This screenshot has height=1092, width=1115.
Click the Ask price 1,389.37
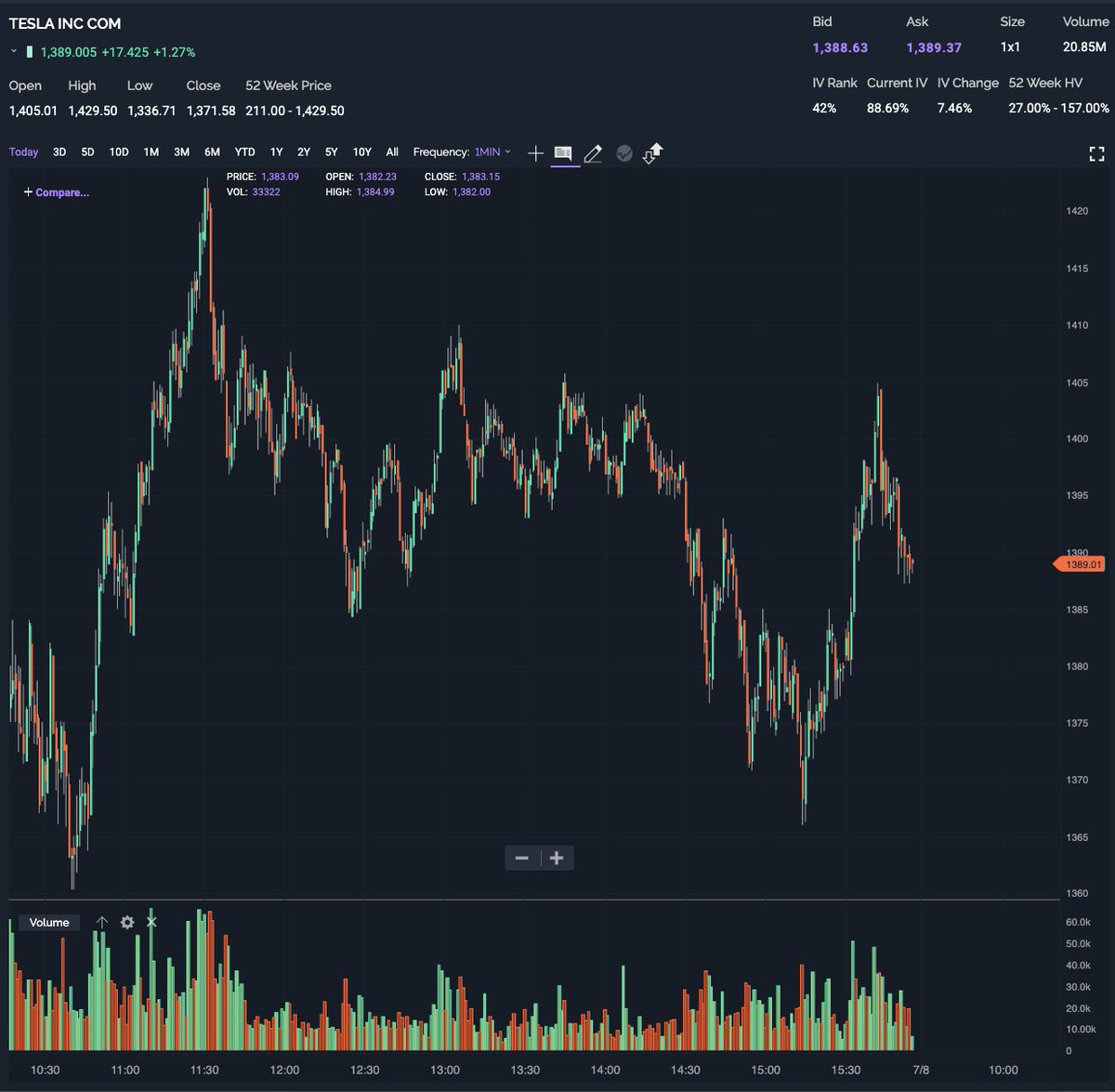point(934,47)
